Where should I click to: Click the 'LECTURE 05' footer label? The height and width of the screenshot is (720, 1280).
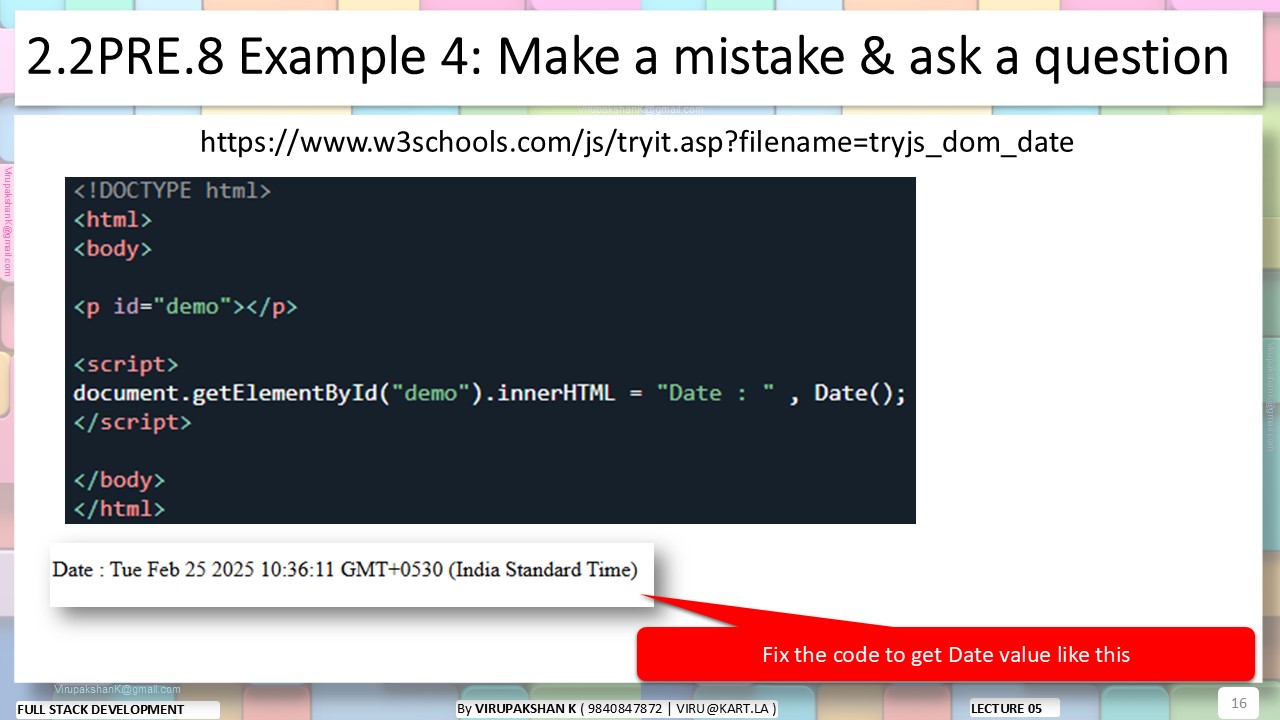point(1014,708)
